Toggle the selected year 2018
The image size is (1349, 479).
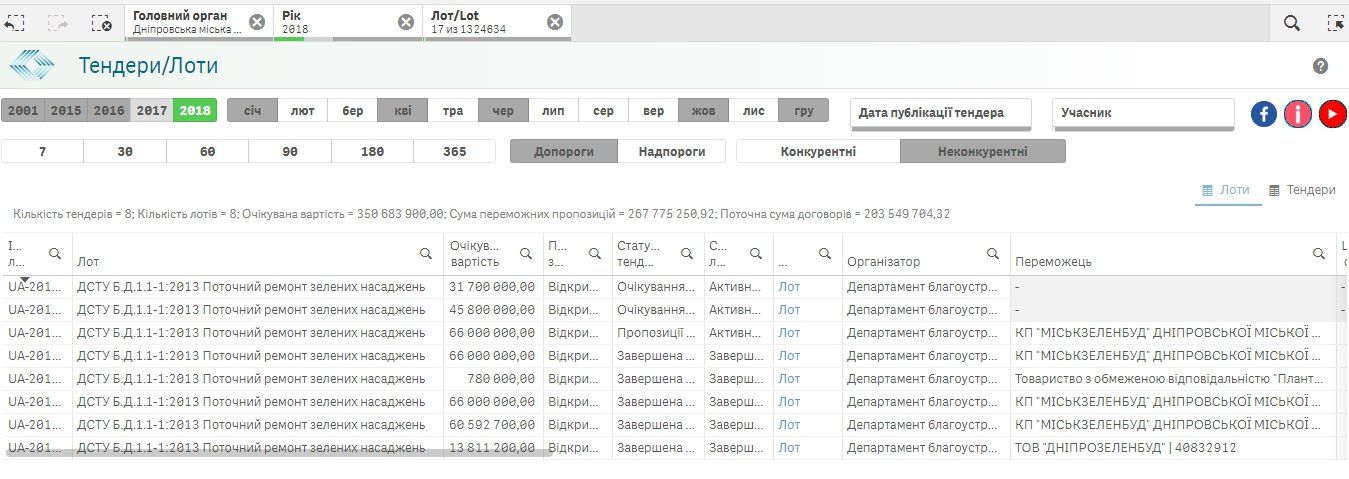195,111
